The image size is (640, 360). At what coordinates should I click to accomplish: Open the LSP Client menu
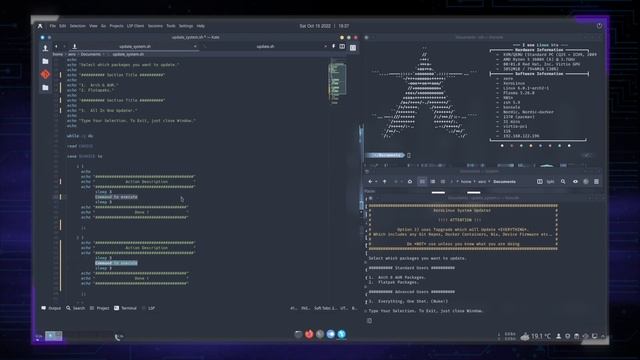[136, 26]
